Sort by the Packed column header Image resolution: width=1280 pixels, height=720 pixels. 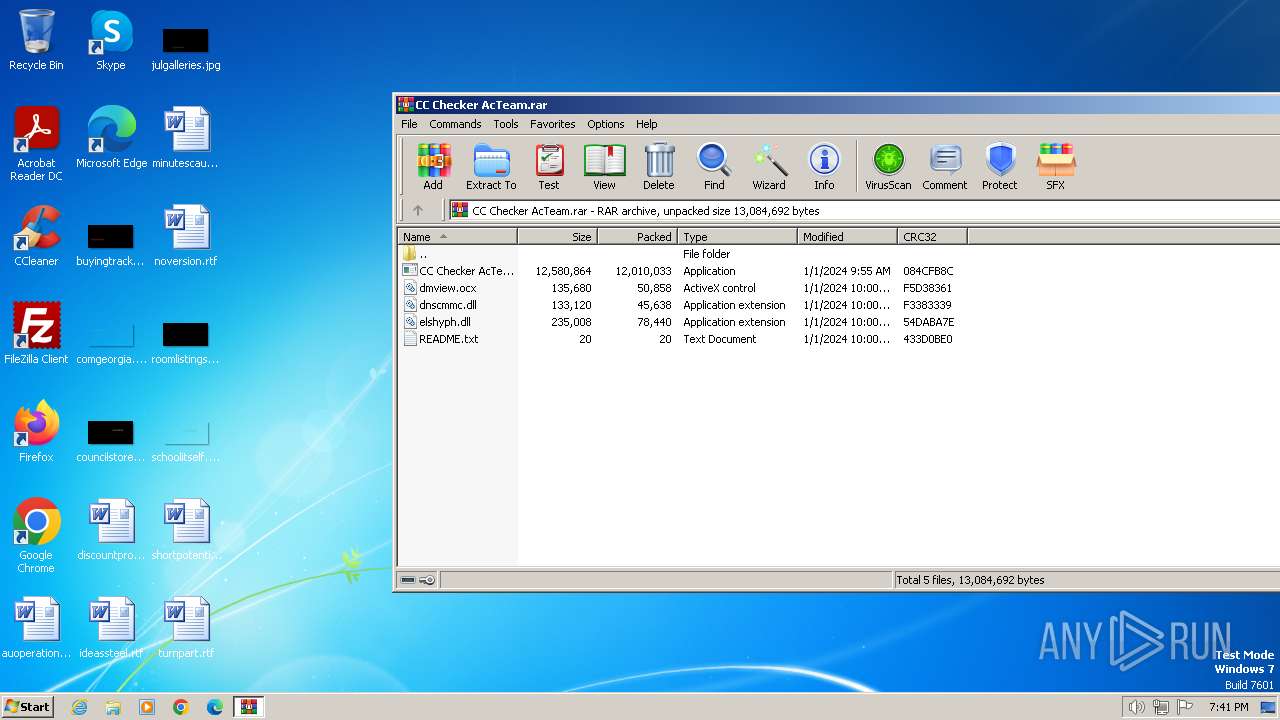(x=638, y=237)
